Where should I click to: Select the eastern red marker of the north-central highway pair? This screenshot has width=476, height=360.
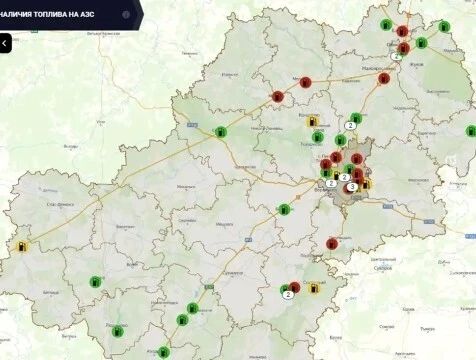tap(306, 82)
